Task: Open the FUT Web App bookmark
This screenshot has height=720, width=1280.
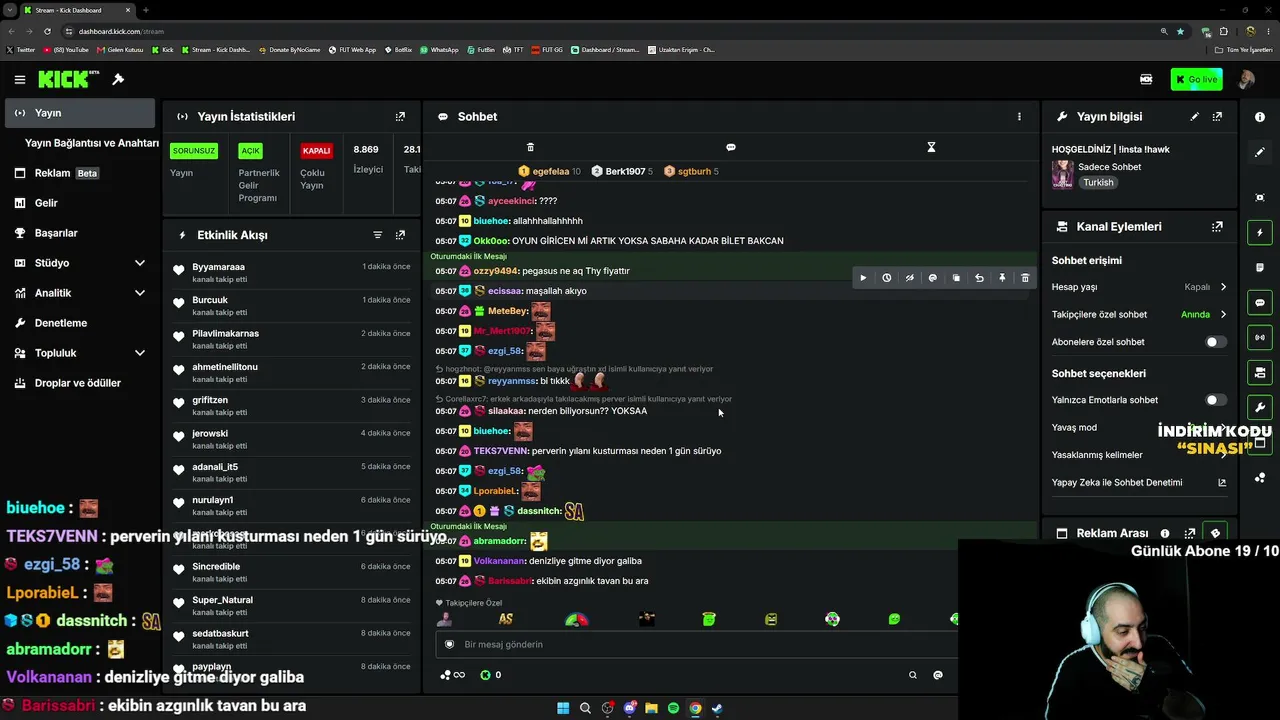Action: (x=352, y=50)
